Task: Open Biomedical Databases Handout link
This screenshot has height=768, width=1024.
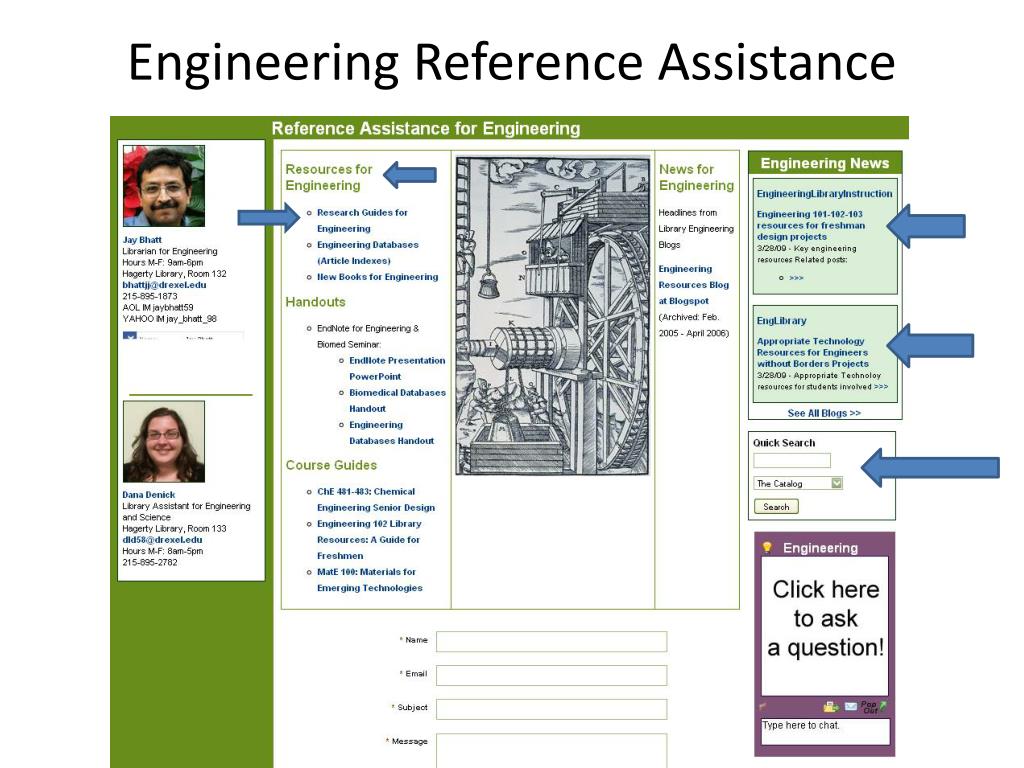Action: point(397,400)
